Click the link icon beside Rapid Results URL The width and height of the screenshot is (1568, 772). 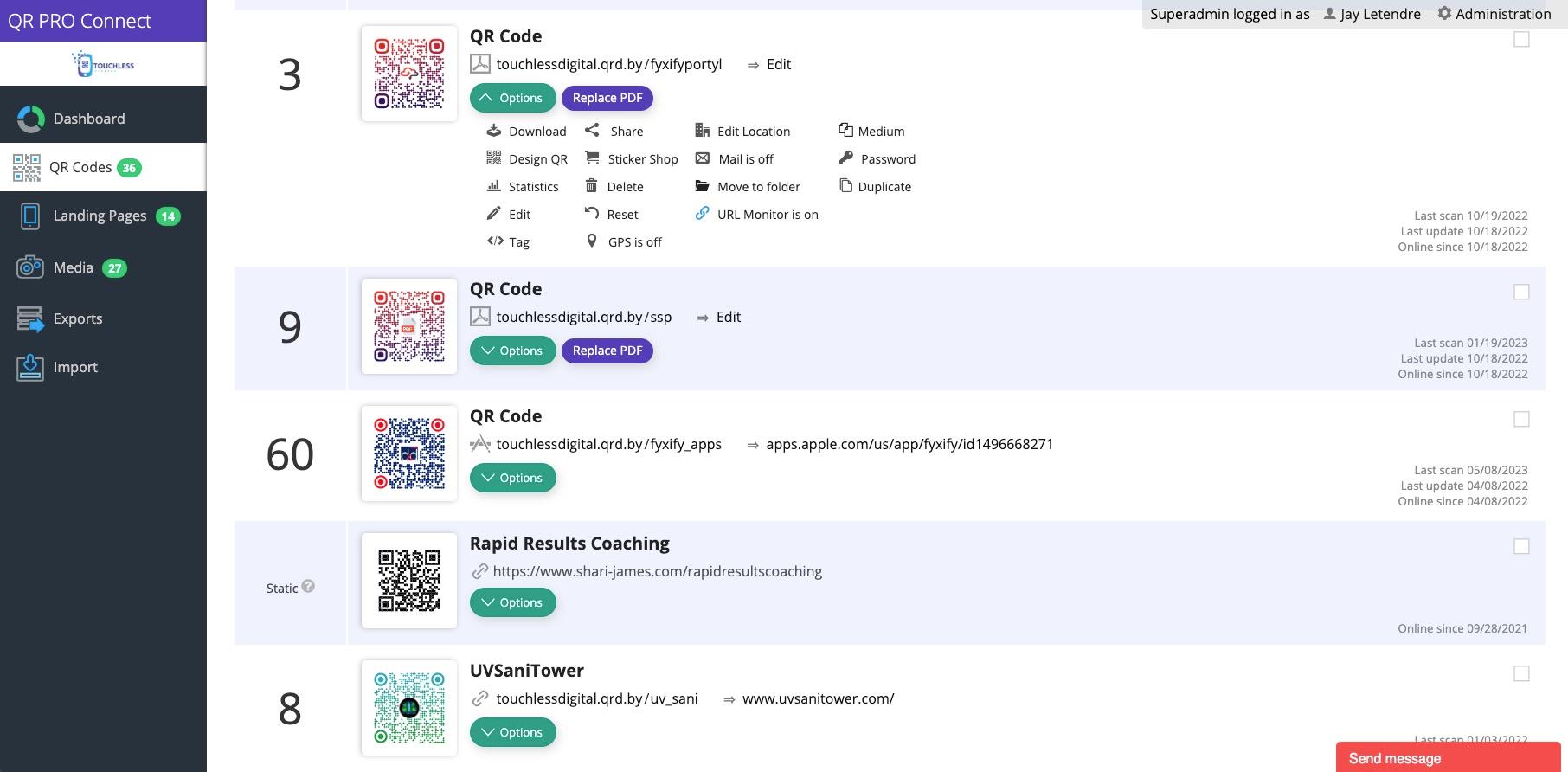(x=479, y=571)
